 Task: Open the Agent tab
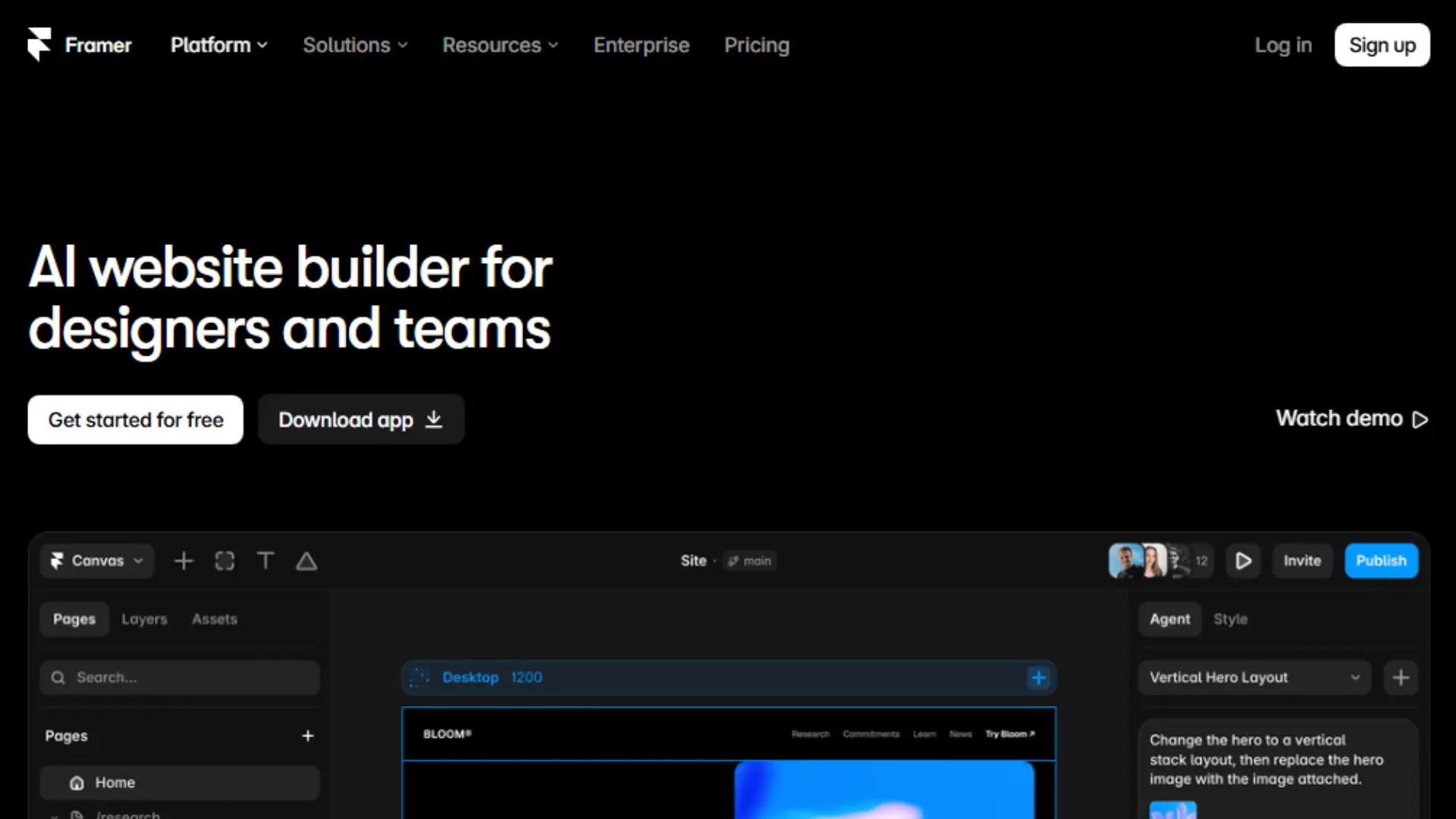(x=1169, y=620)
